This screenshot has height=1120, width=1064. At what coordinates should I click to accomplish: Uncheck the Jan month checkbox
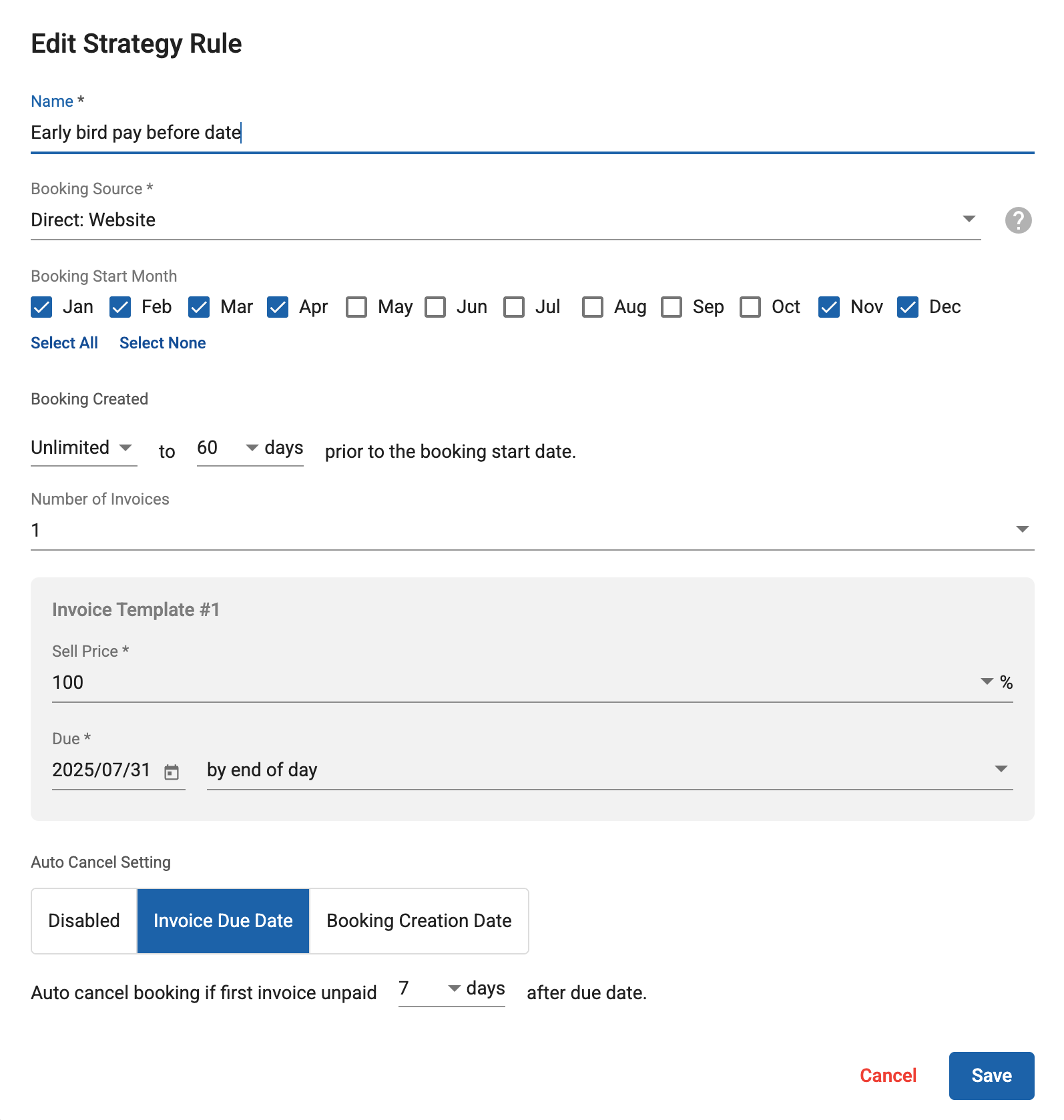coord(41,307)
